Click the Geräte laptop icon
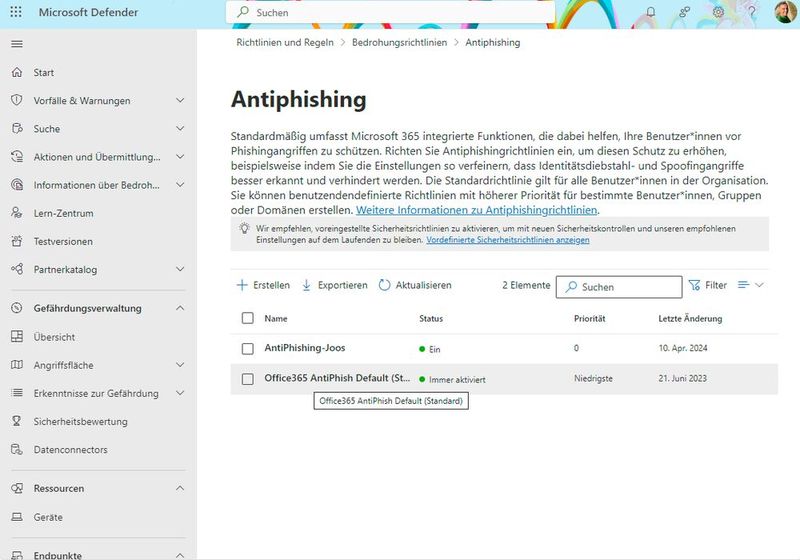Image resolution: width=800 pixels, height=560 pixels. tap(17, 517)
